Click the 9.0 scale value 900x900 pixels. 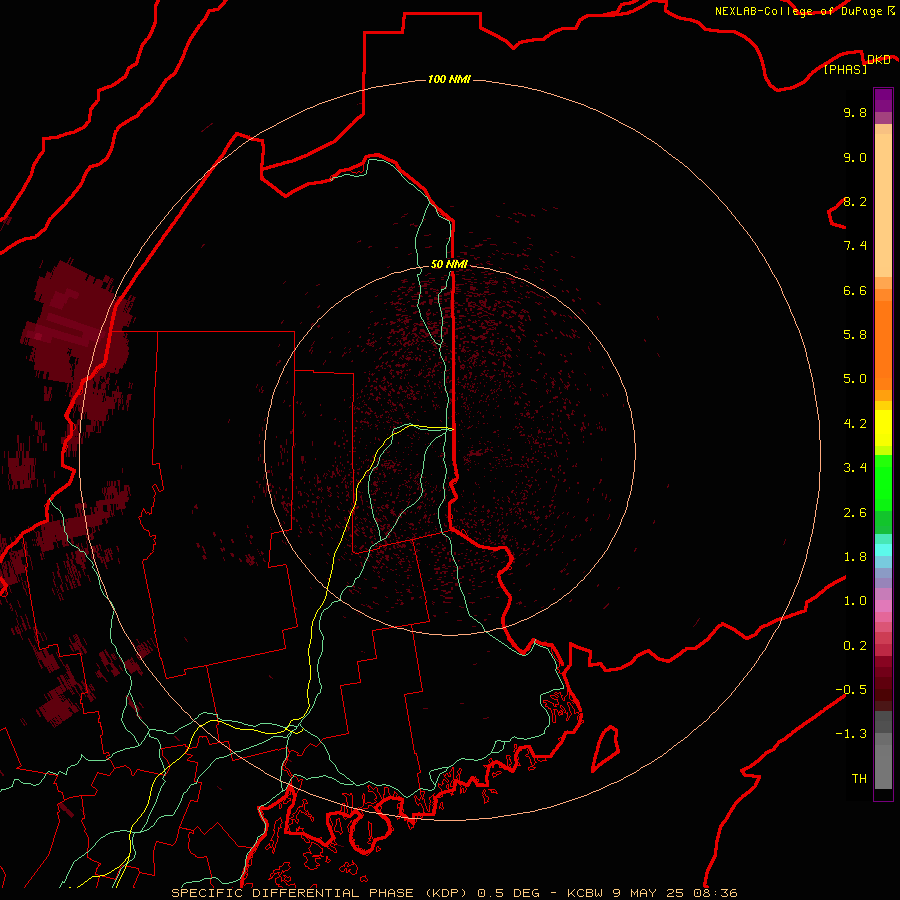(x=855, y=157)
